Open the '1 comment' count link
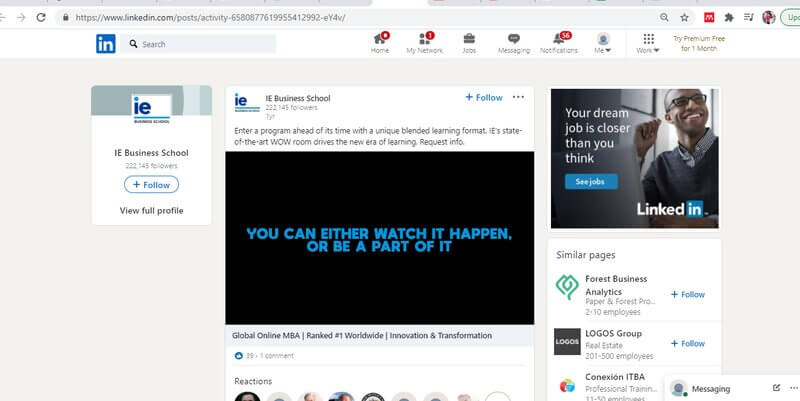The image size is (800, 401). click(277, 356)
